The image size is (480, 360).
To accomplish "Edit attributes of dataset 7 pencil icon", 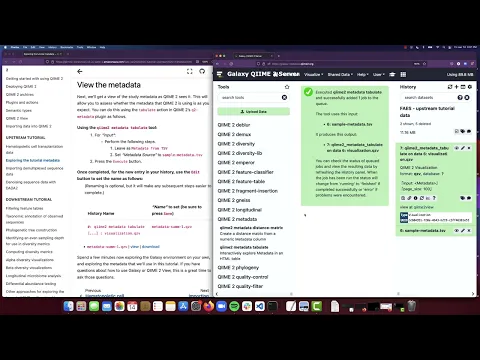I will (x=463, y=148).
